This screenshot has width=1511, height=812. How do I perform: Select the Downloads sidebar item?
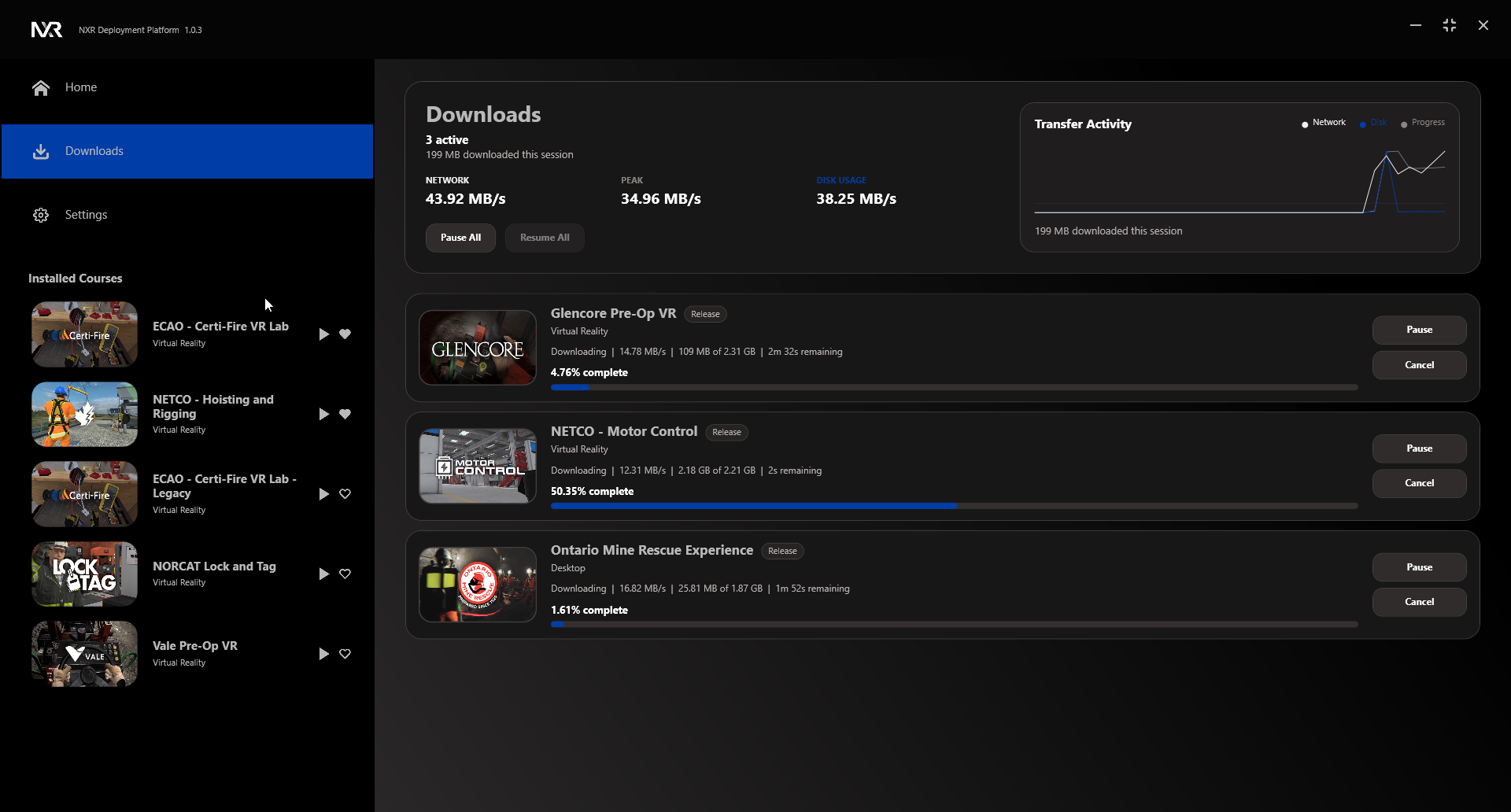pyautogui.click(x=187, y=151)
